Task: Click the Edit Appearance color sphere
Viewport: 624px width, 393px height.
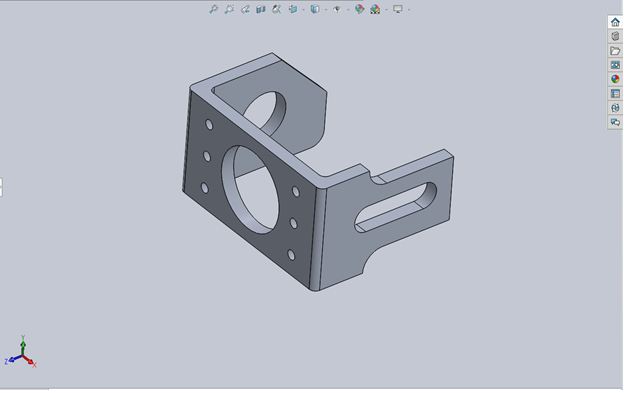Action: coord(359,9)
